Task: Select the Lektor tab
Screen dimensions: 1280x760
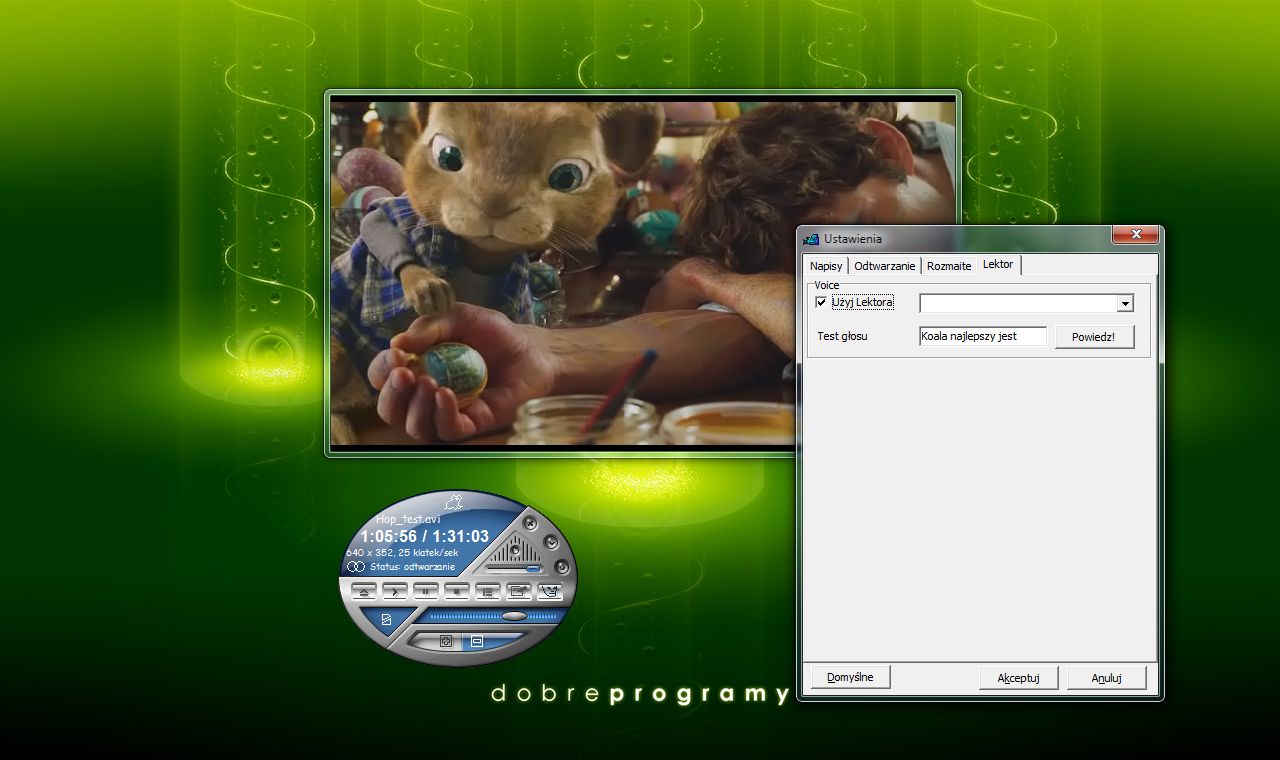Action: 998,264
